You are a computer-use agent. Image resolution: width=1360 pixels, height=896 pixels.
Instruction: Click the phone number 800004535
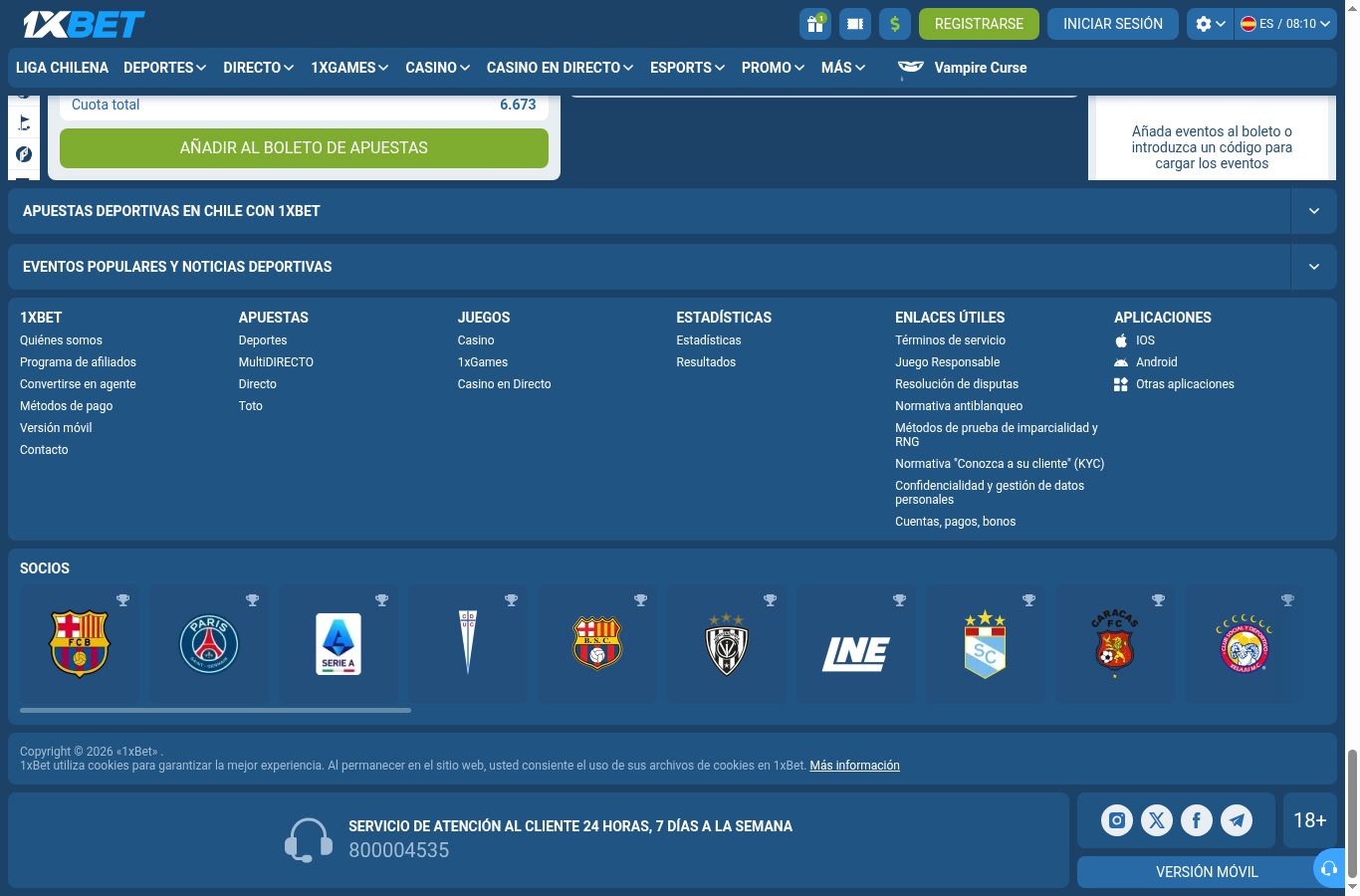coord(398,850)
